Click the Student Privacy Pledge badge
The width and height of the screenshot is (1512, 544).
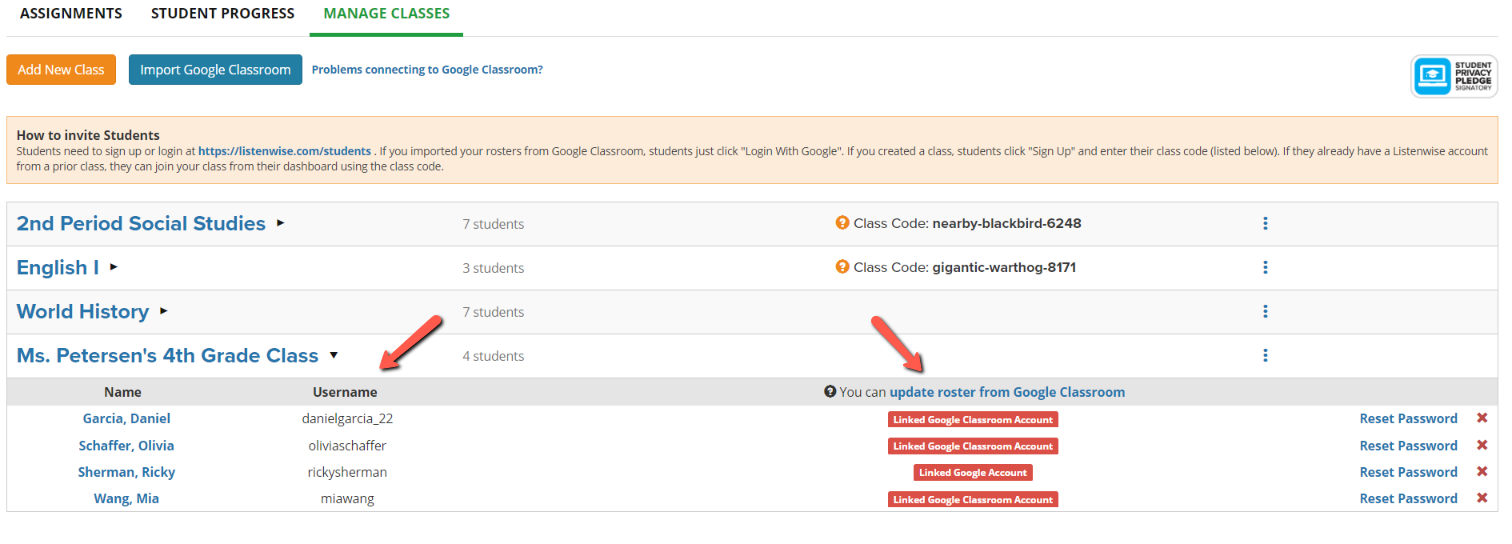[1454, 76]
